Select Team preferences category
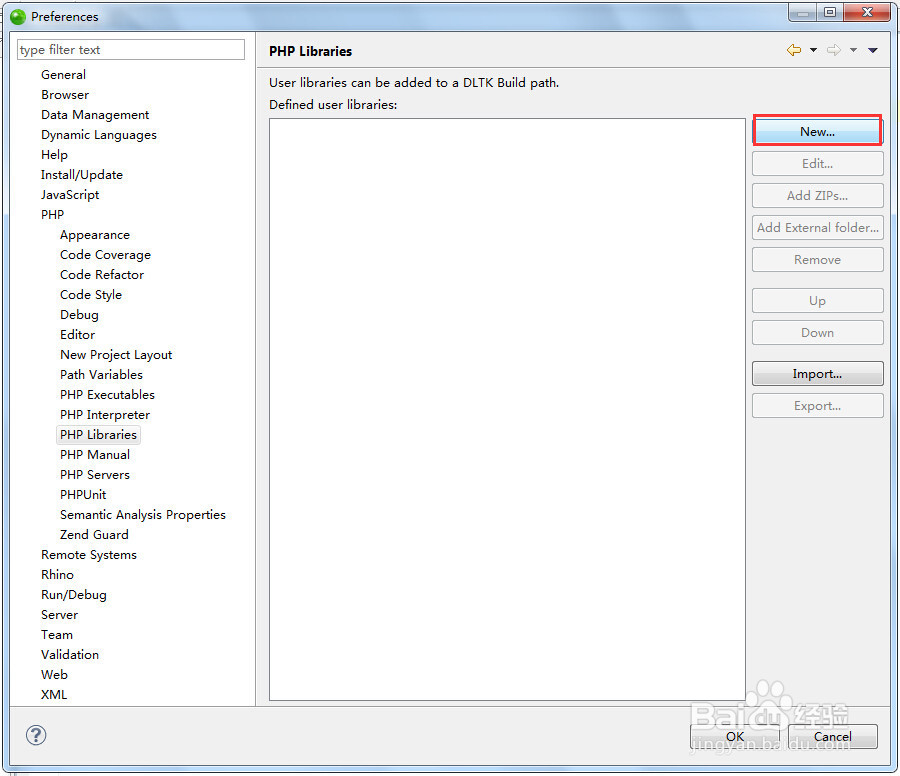 [x=57, y=635]
